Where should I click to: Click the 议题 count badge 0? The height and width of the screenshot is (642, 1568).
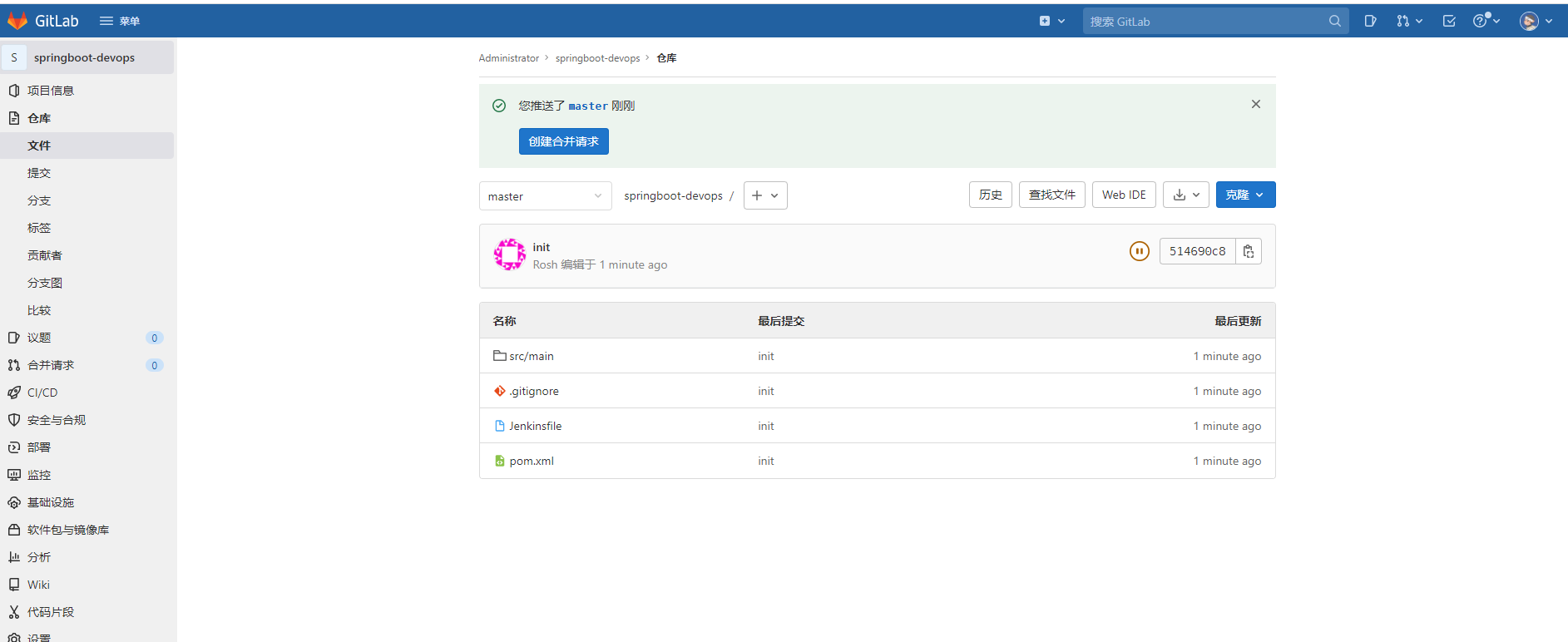click(x=155, y=338)
